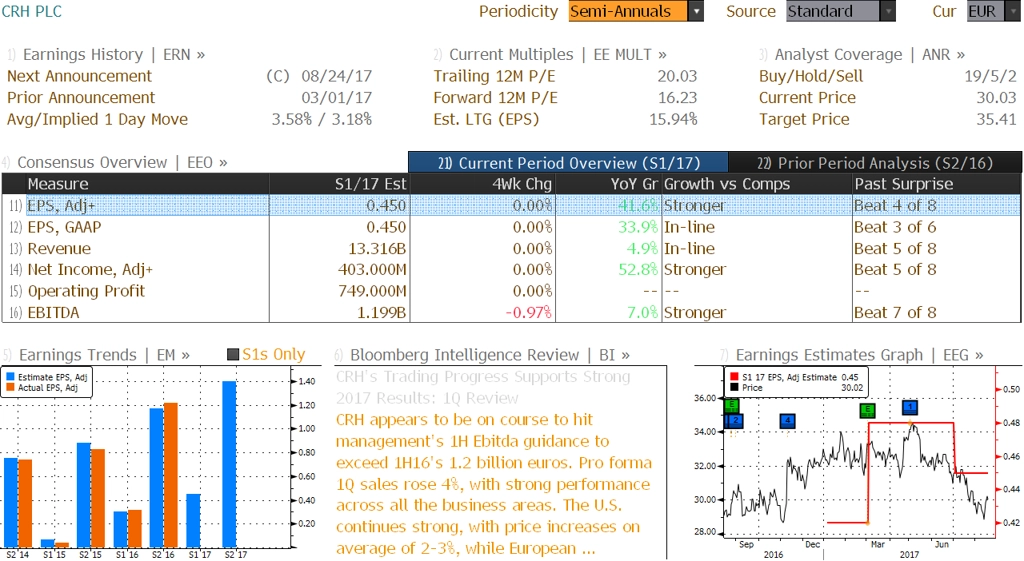
Task: Toggle the S1s Only checkbox
Action: [232, 355]
